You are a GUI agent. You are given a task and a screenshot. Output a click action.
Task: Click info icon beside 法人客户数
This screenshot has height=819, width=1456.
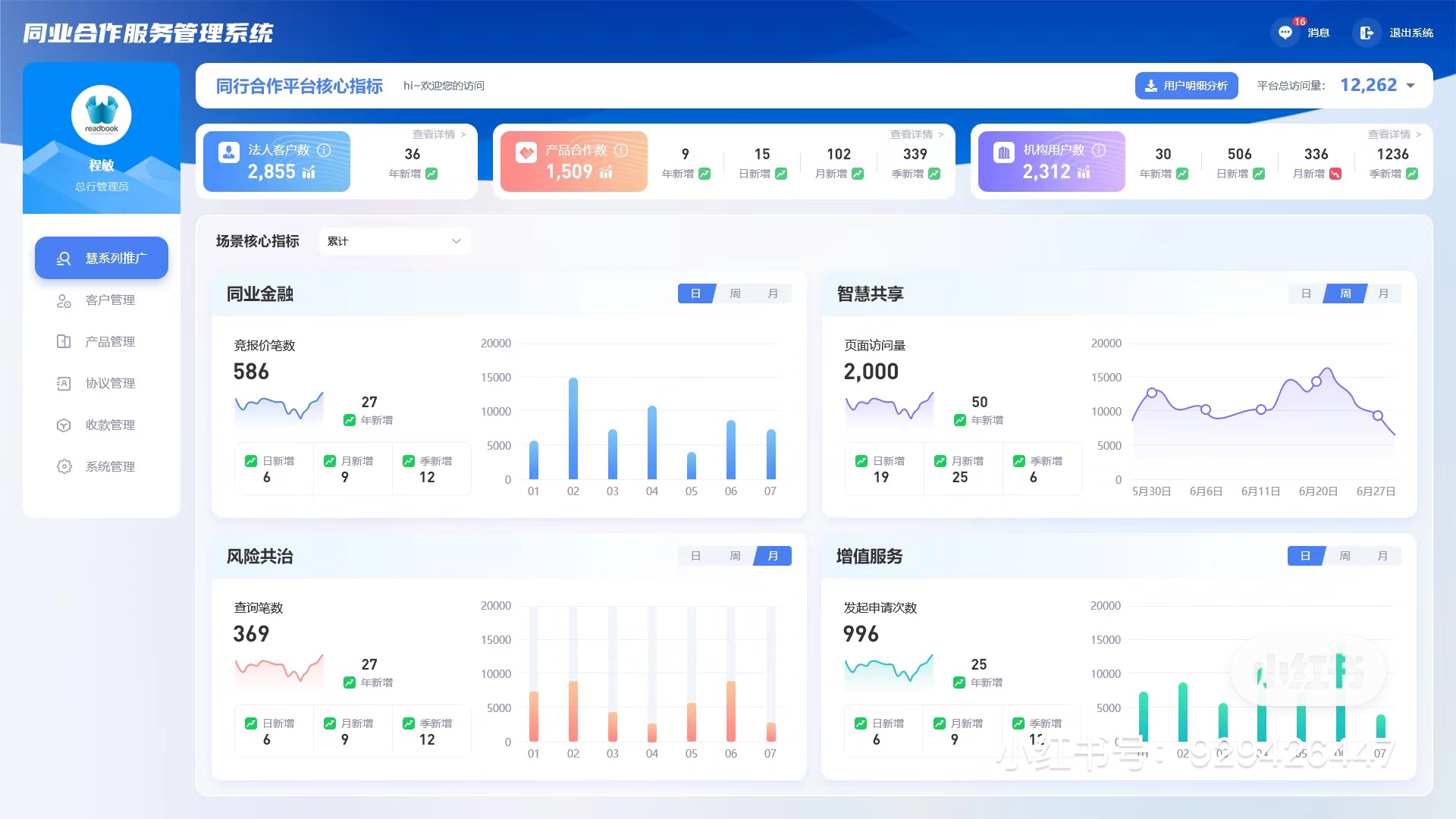click(324, 150)
